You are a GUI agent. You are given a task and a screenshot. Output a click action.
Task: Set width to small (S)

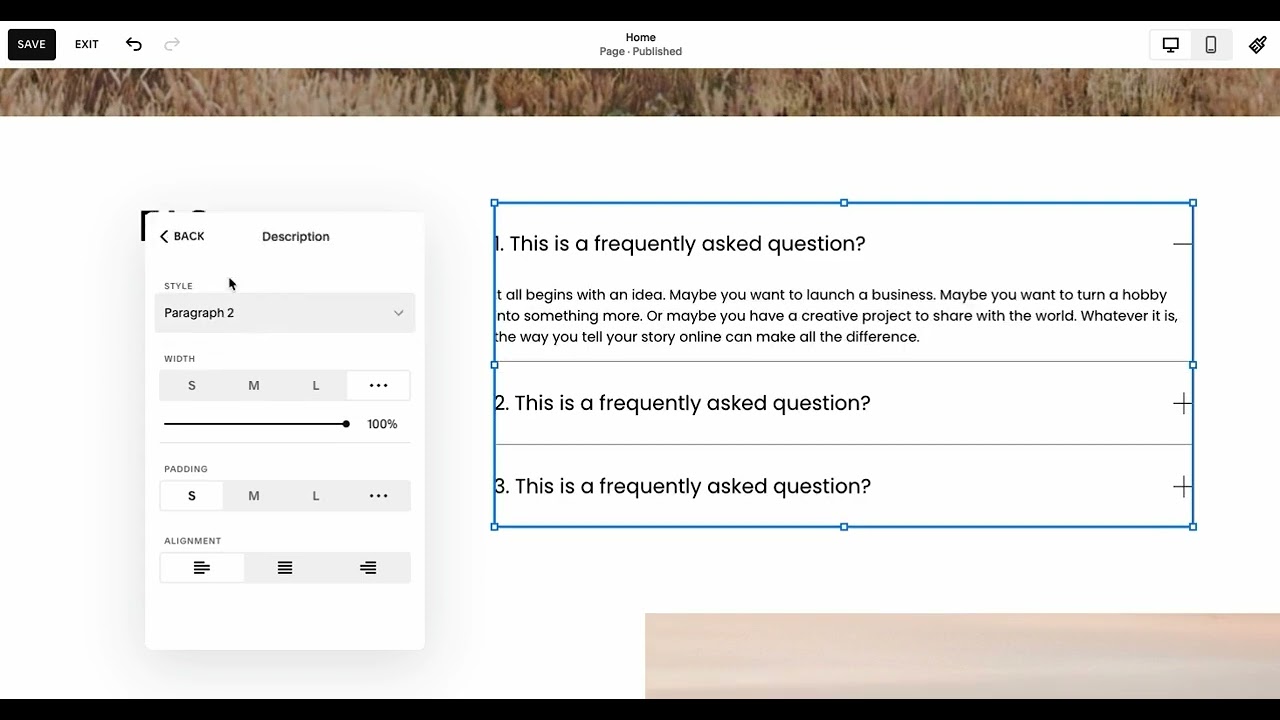(x=192, y=386)
